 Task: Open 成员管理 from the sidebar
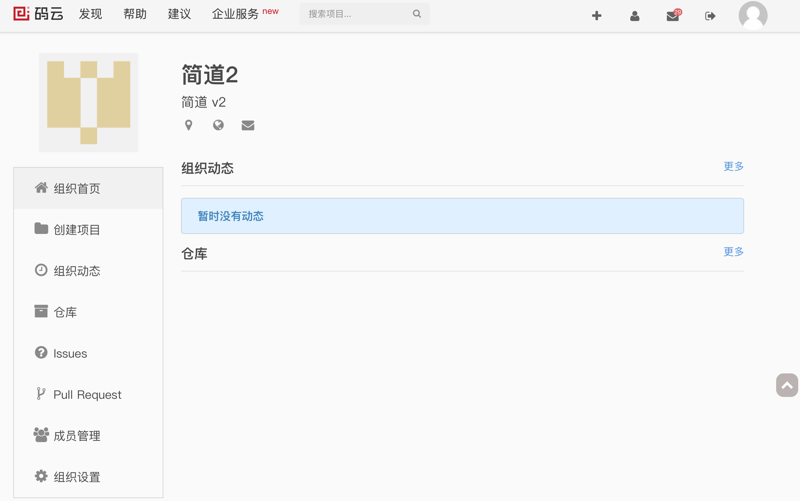(x=88, y=436)
